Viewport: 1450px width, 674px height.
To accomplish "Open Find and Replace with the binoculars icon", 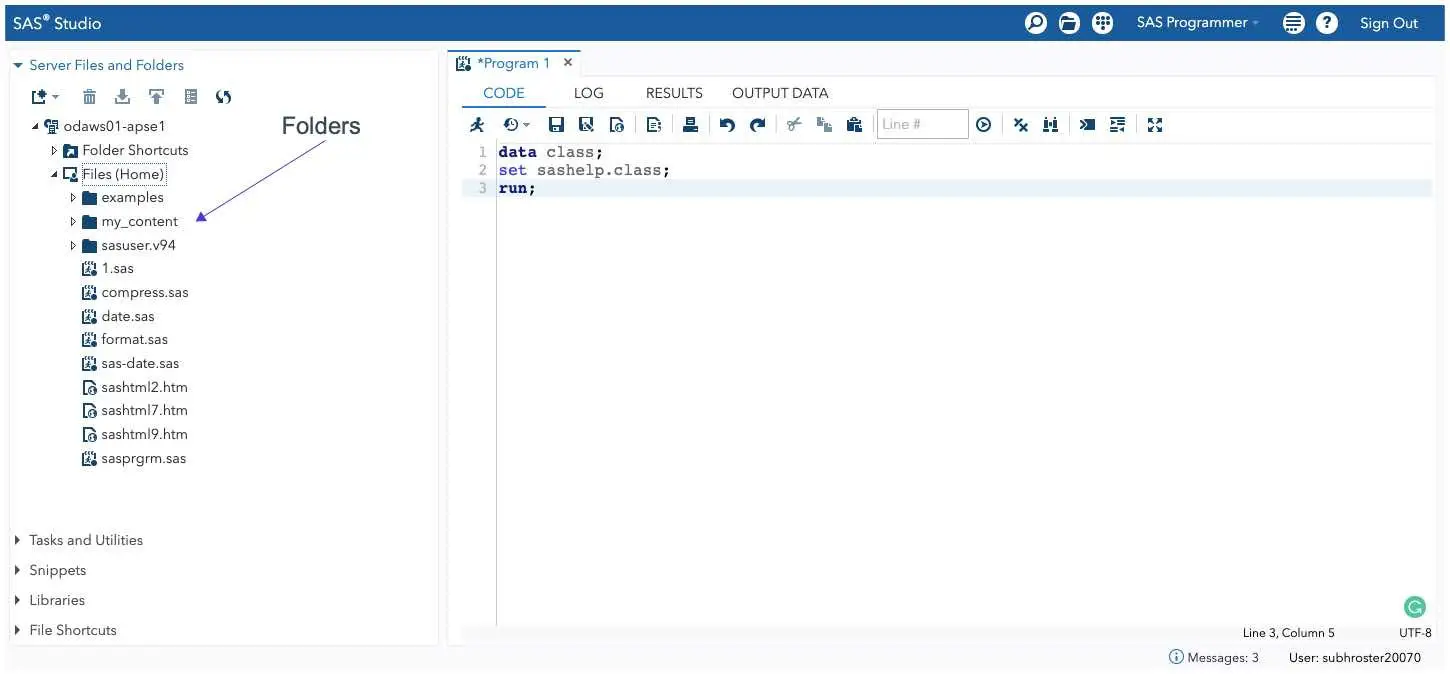I will point(1050,125).
